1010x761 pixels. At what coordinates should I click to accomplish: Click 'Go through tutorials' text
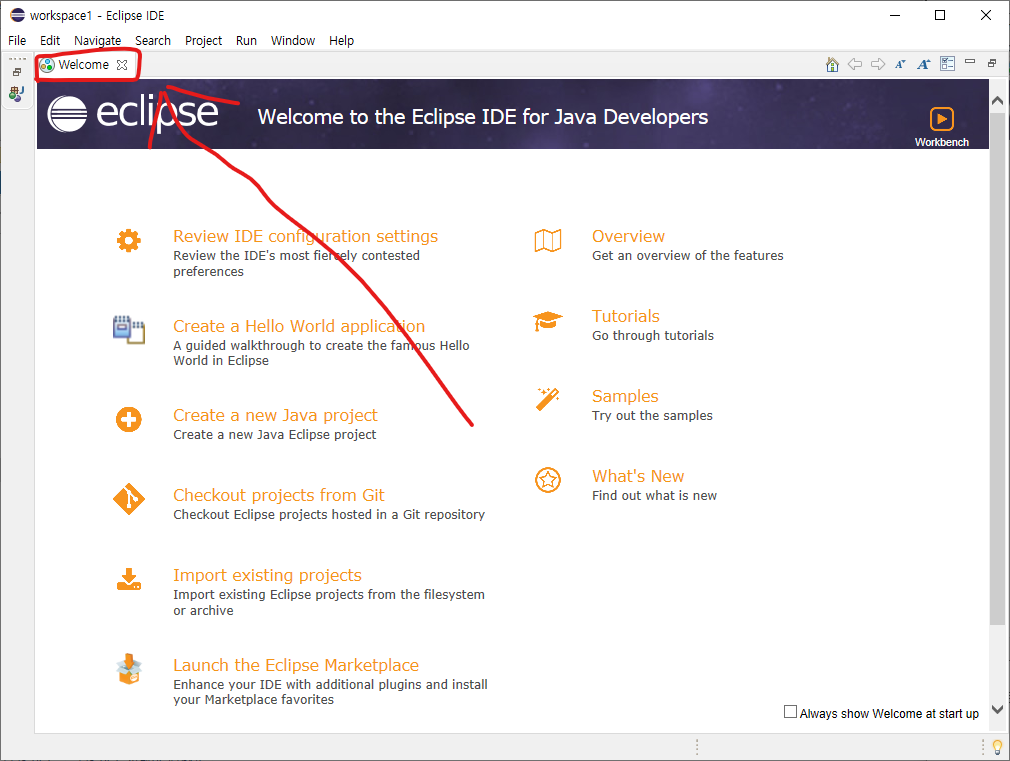(653, 336)
